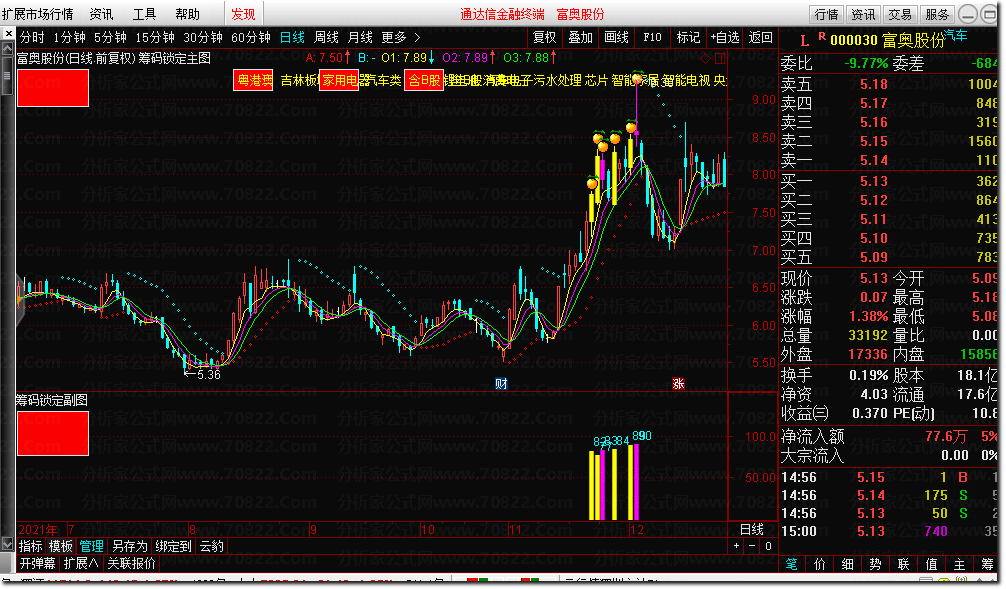Select the 价 tab in the quote panel
The image size is (1006, 589).
(x=819, y=564)
